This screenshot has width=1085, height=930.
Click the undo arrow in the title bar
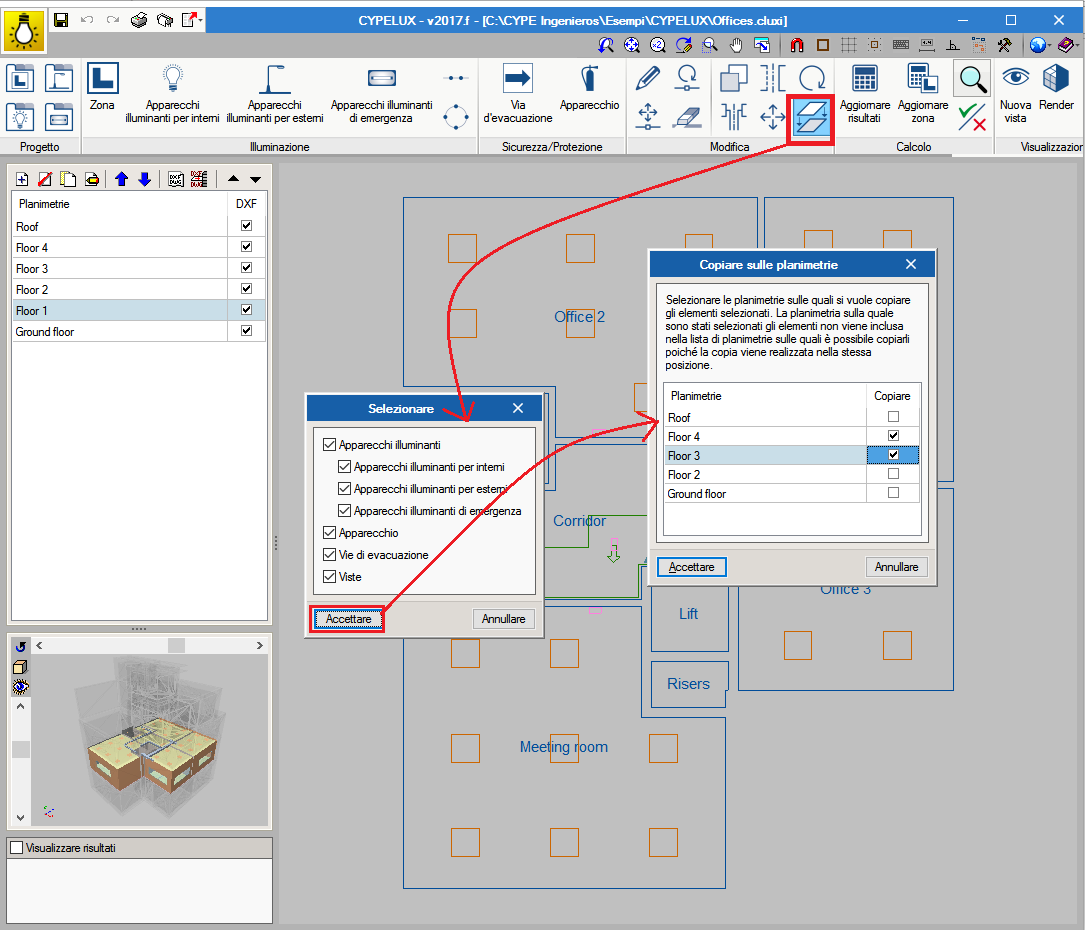(x=86, y=20)
